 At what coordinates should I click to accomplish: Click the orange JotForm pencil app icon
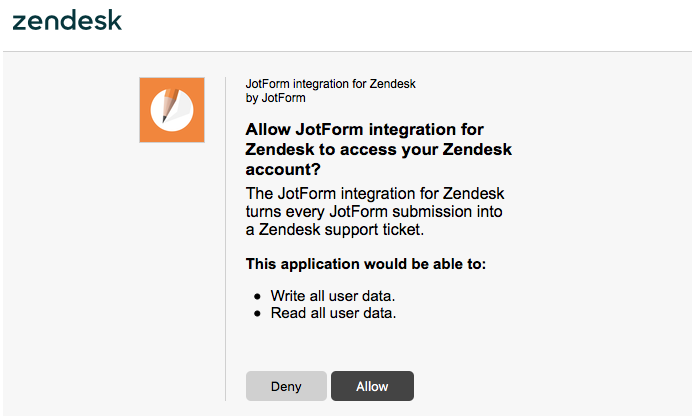(171, 110)
